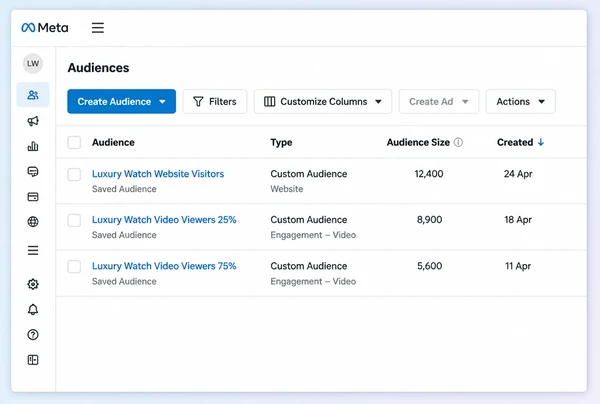Open the megaphone campaigns icon
This screenshot has height=404, width=600.
33,121
